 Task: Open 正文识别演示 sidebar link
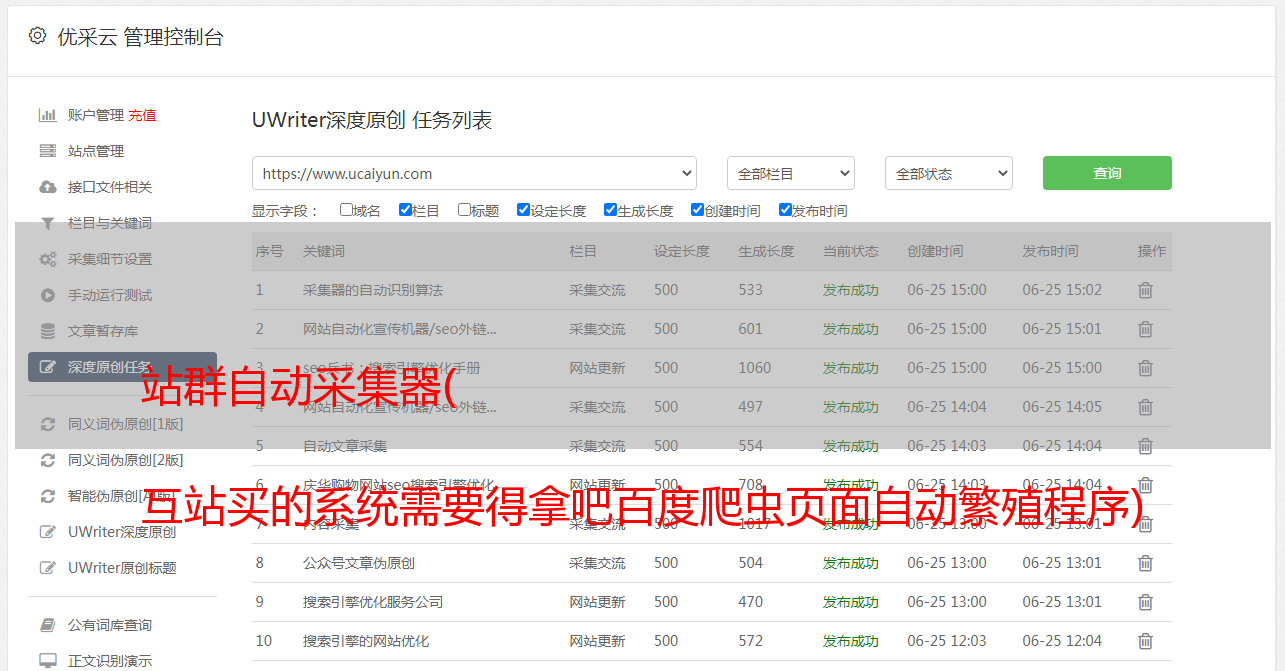click(x=110, y=661)
